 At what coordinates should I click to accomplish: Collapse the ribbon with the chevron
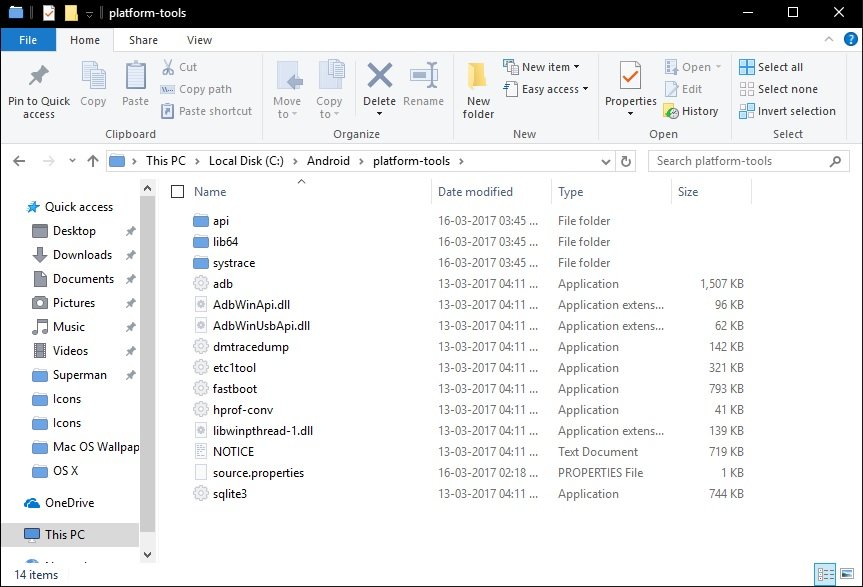tap(828, 40)
